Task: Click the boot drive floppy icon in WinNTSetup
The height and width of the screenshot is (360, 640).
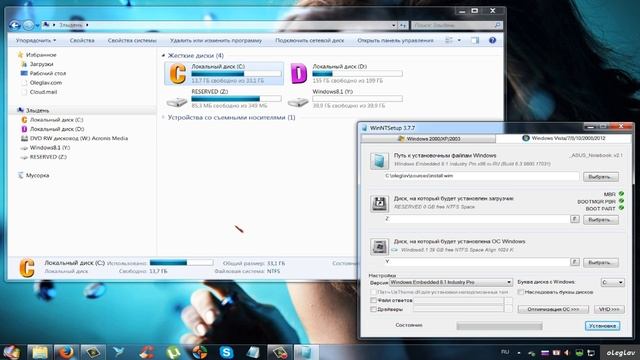Action: pyautogui.click(x=379, y=203)
